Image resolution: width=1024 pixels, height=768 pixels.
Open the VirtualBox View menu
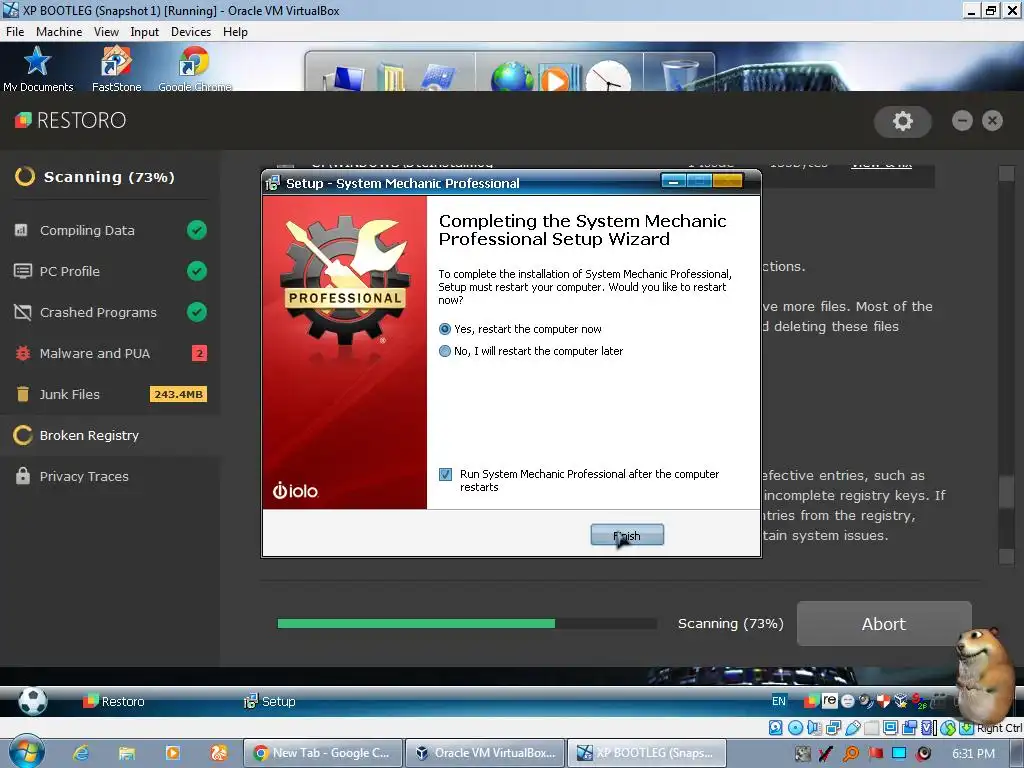coord(106,32)
